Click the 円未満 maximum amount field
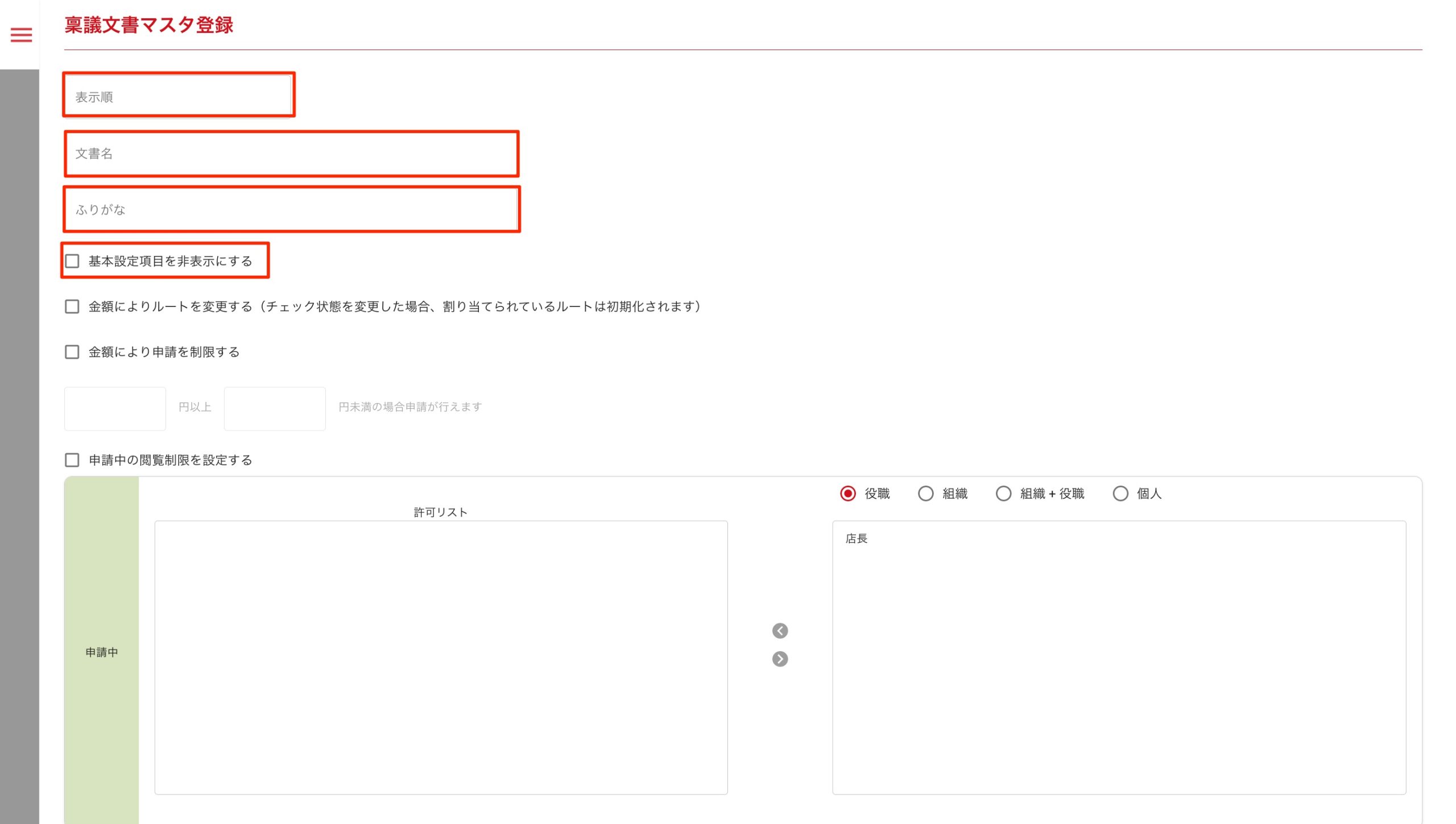The height and width of the screenshot is (824, 1456). click(275, 408)
